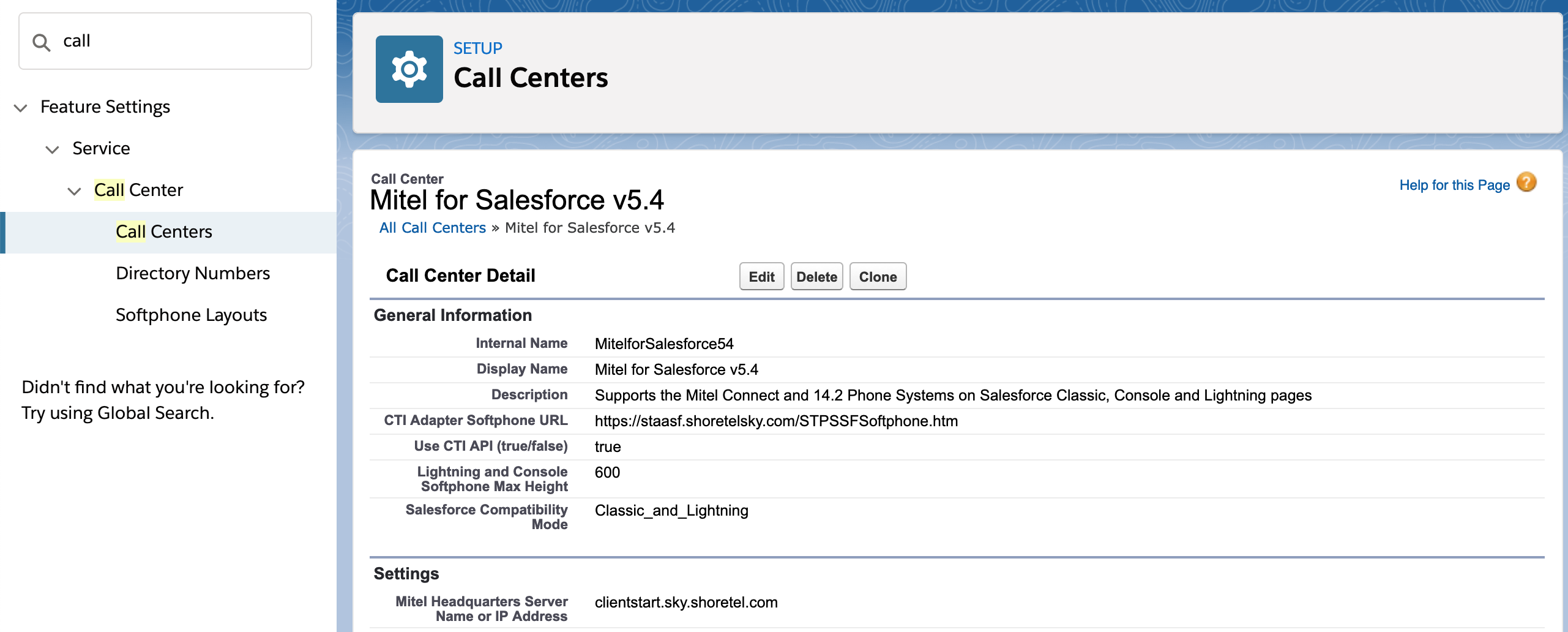Open Directory Numbers in the sidebar

pos(192,274)
